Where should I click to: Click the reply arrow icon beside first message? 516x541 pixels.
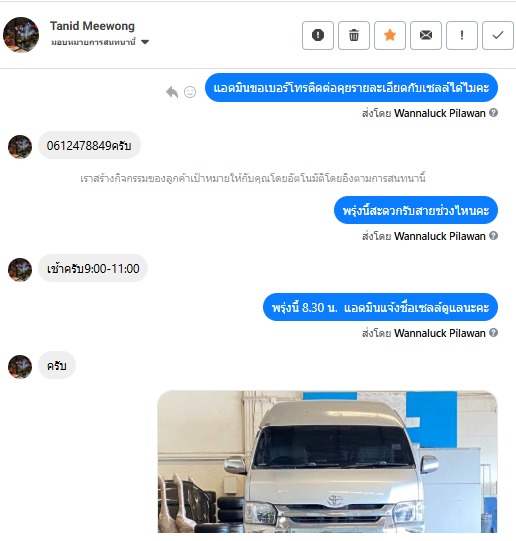(172, 92)
